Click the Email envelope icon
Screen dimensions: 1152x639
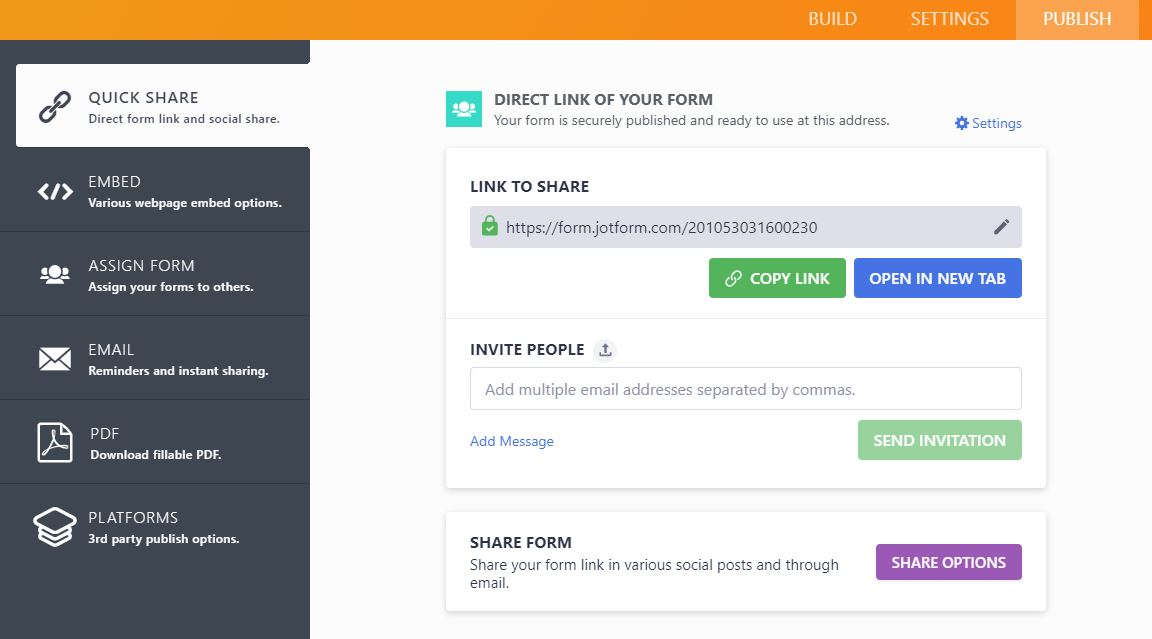pos(55,358)
